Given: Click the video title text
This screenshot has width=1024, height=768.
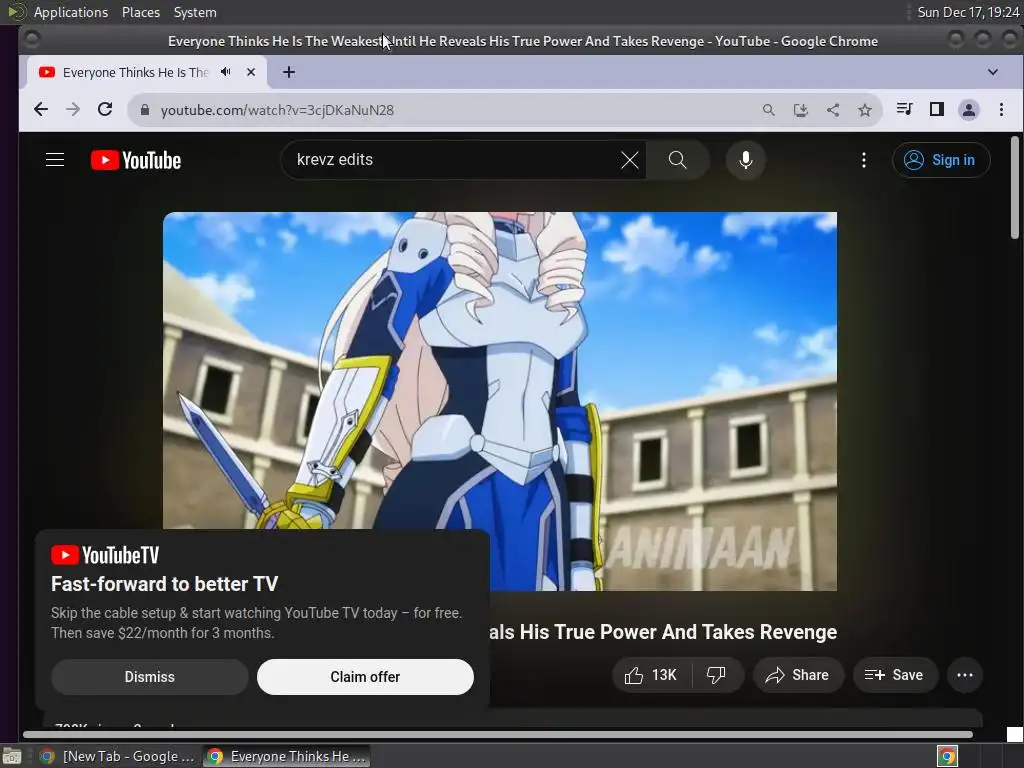Looking at the screenshot, I should [663, 632].
